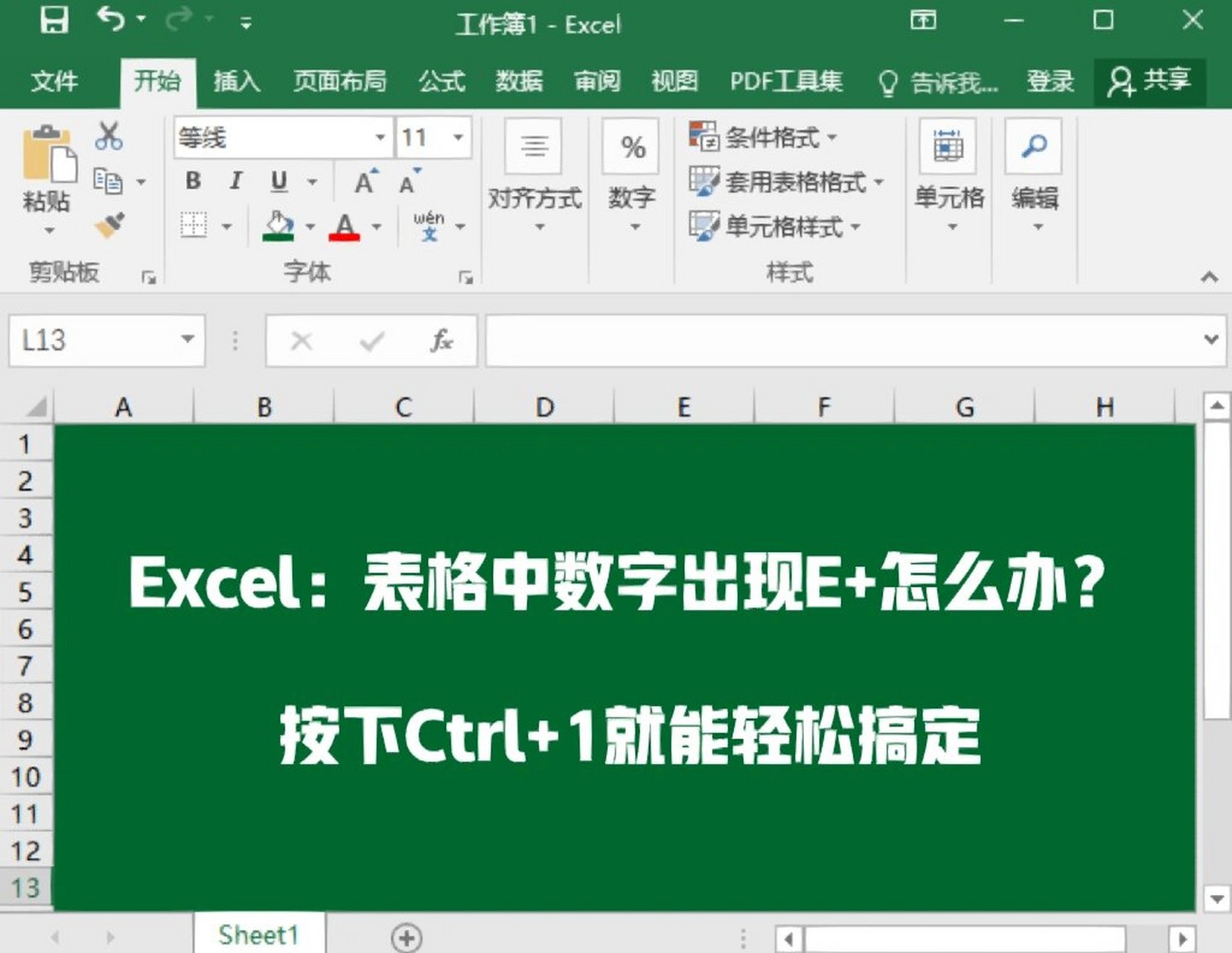Open the 数字 percent group button
This screenshot has width=1232, height=953.
632,176
